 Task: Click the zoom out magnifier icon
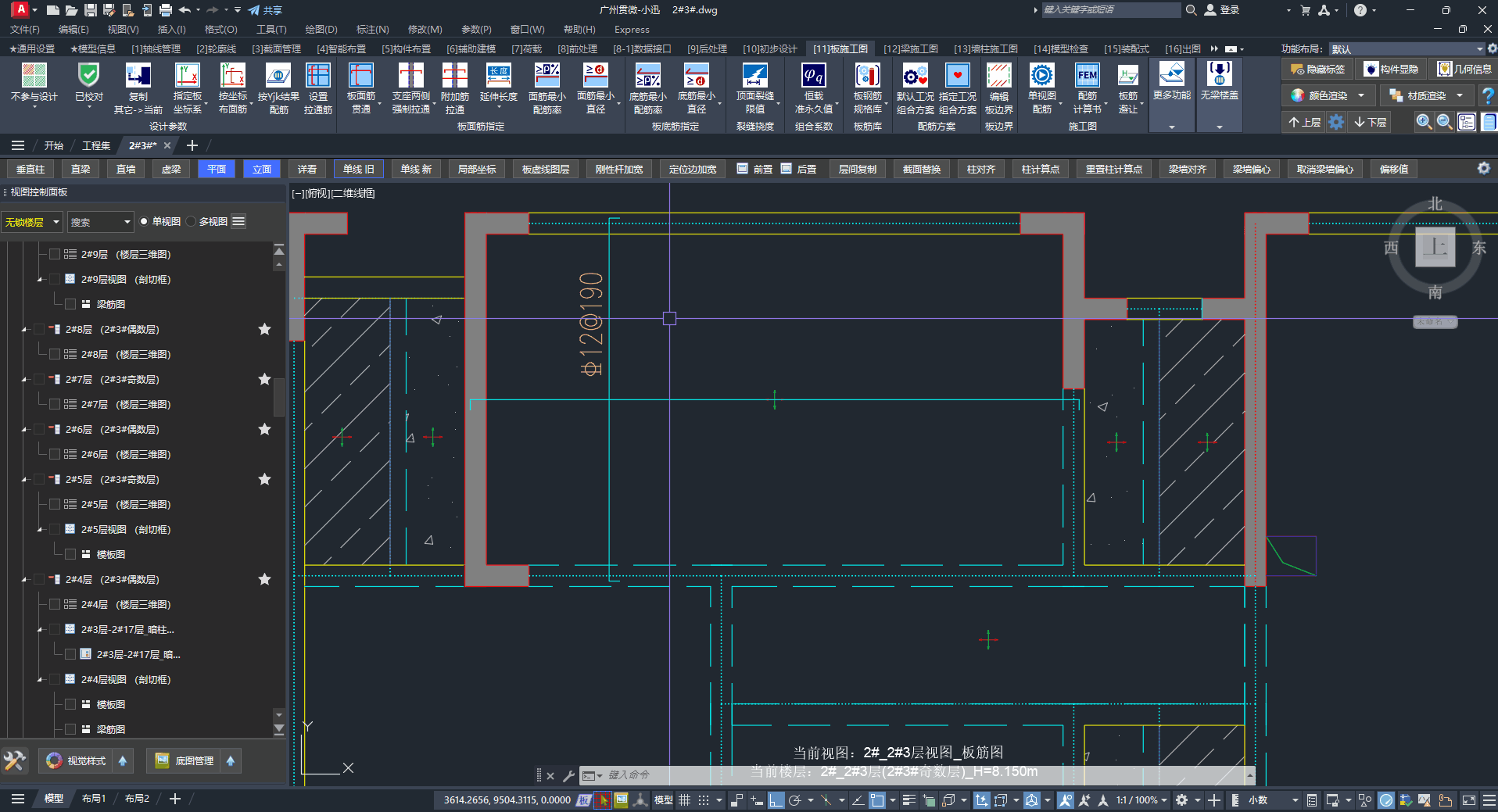(1444, 122)
